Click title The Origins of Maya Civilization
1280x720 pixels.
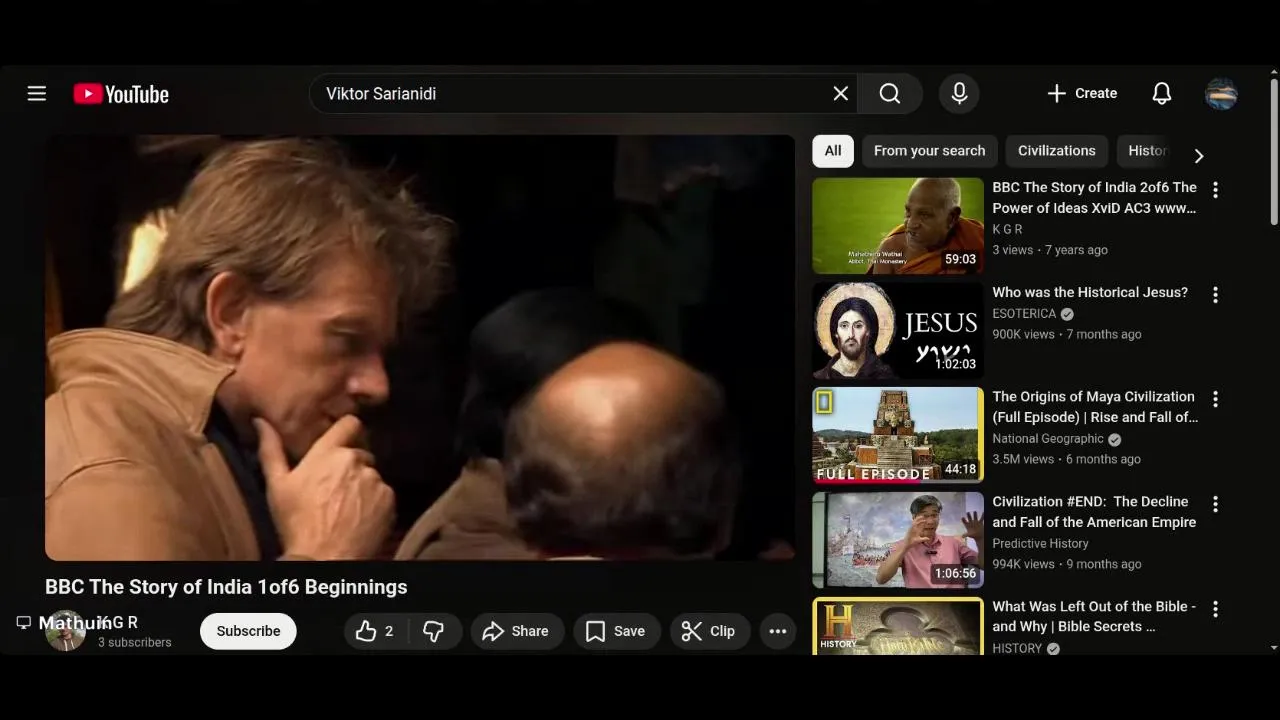1095,407
